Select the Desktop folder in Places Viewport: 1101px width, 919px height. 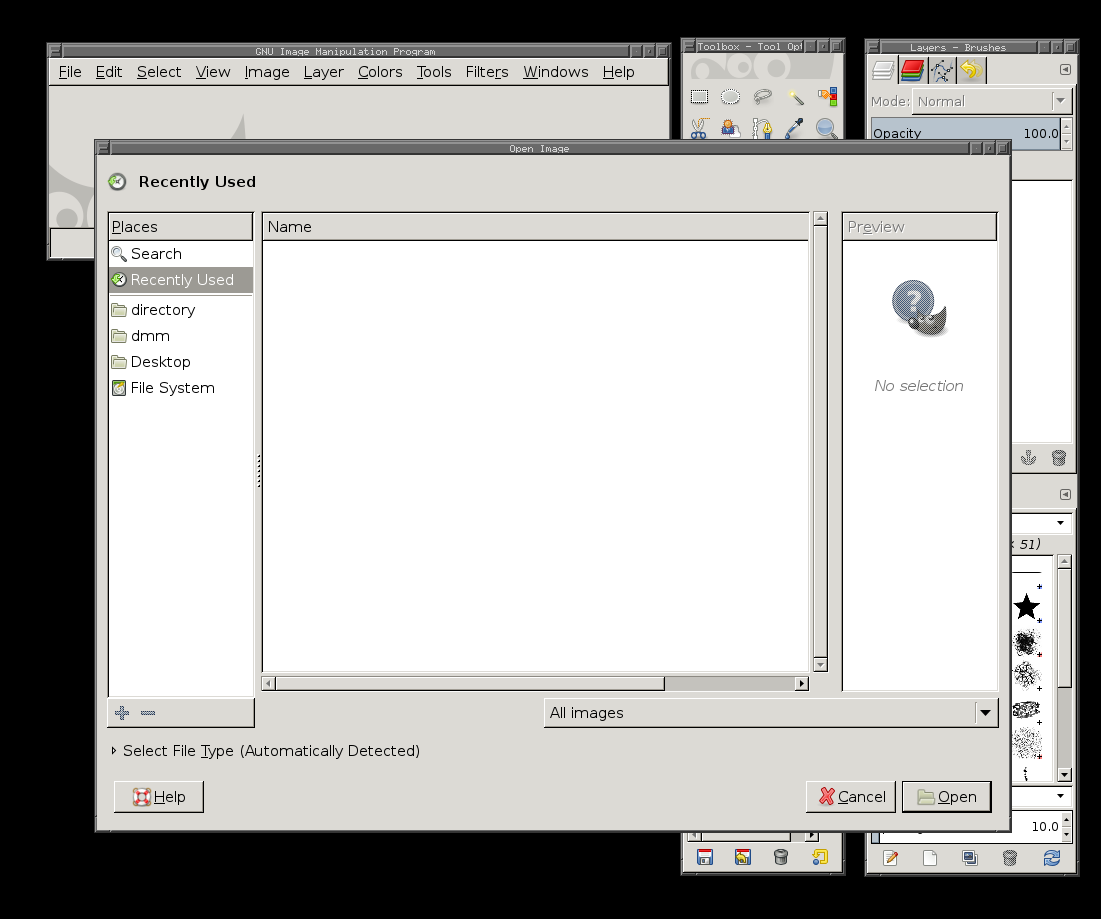tap(180, 362)
